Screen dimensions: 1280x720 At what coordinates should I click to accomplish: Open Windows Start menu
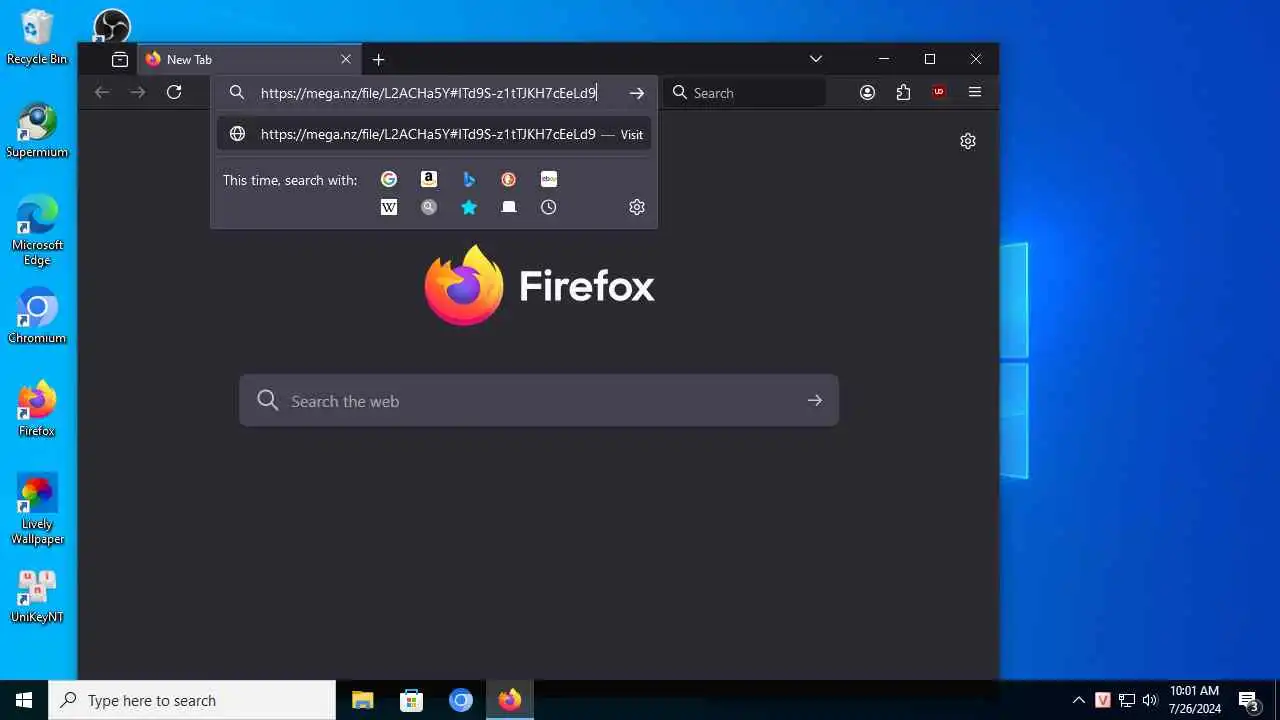(x=24, y=700)
